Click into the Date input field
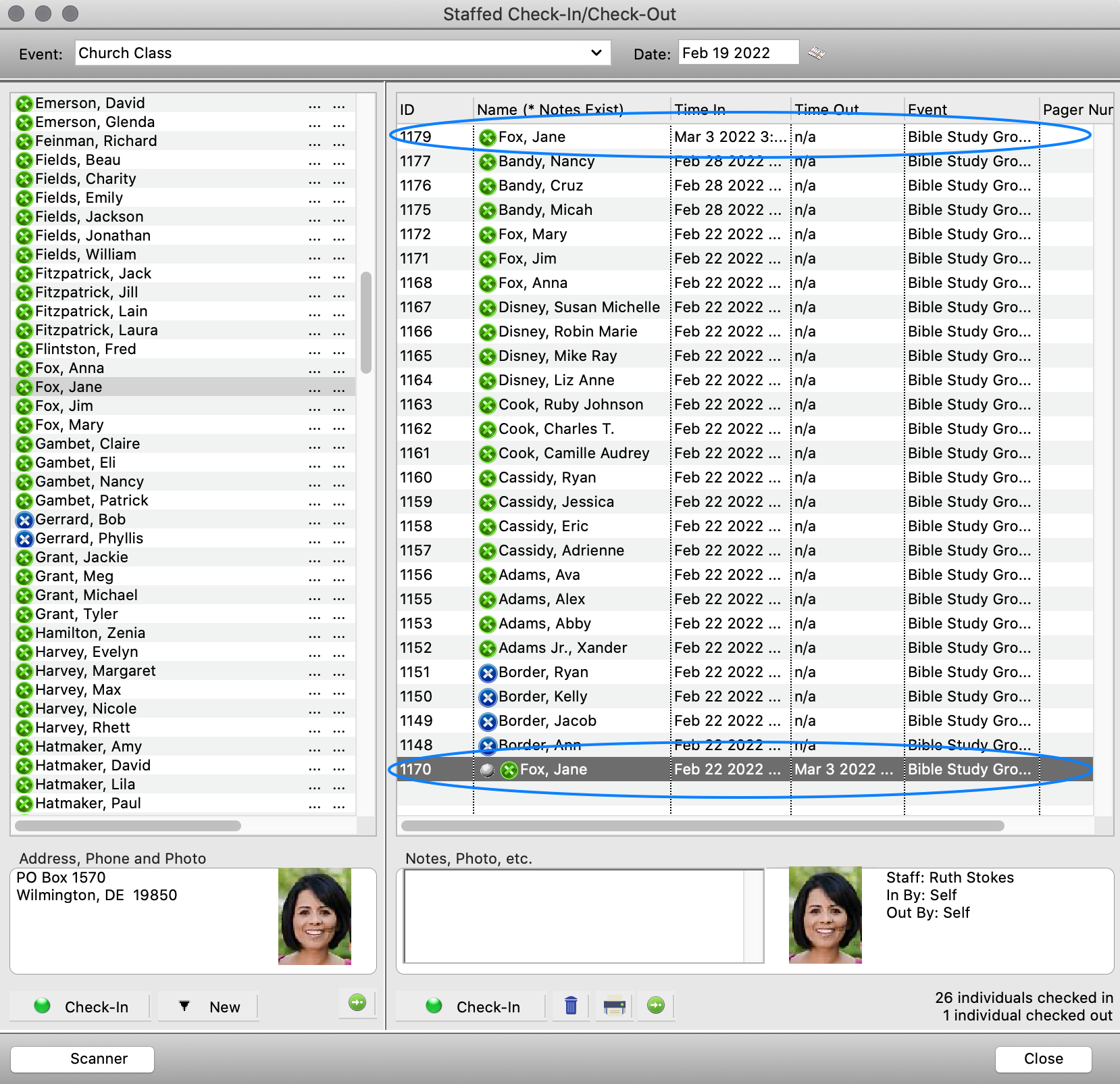The image size is (1120, 1084). (x=738, y=53)
